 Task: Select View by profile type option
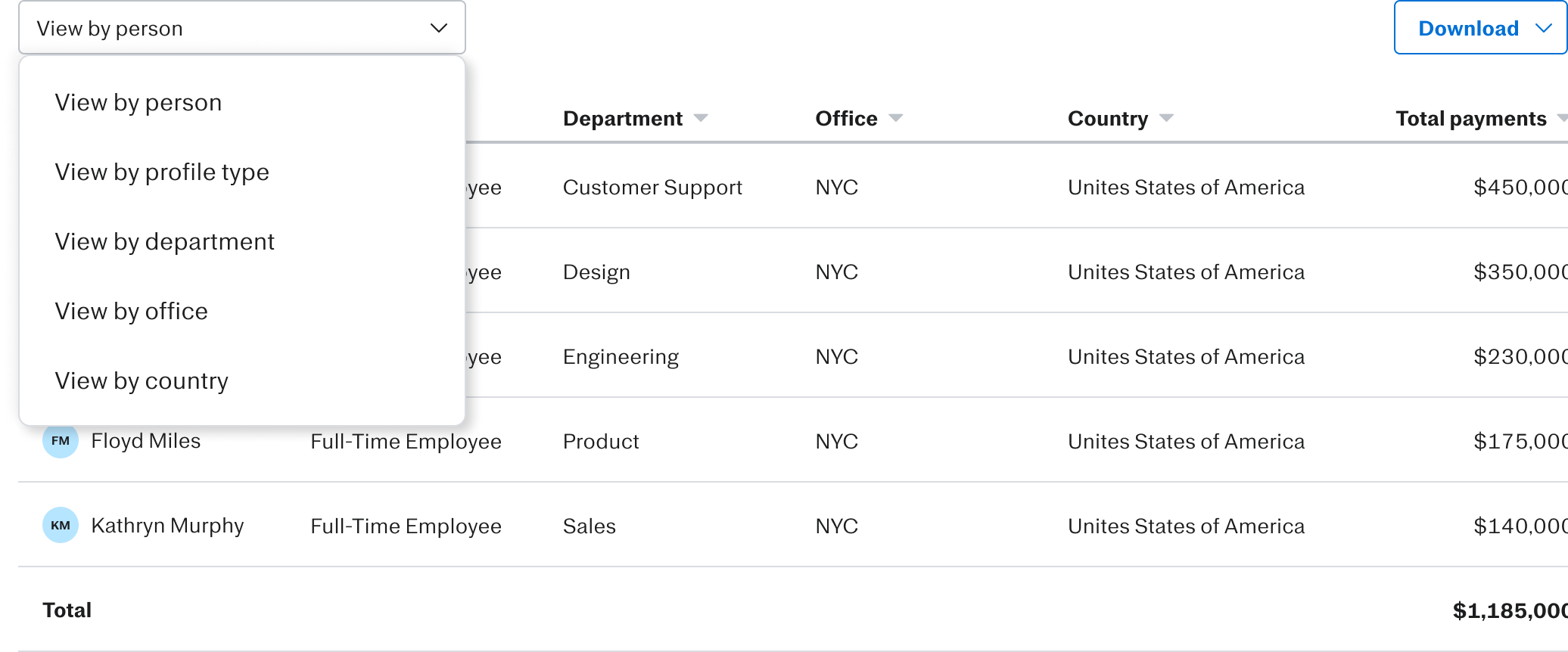pos(162,172)
